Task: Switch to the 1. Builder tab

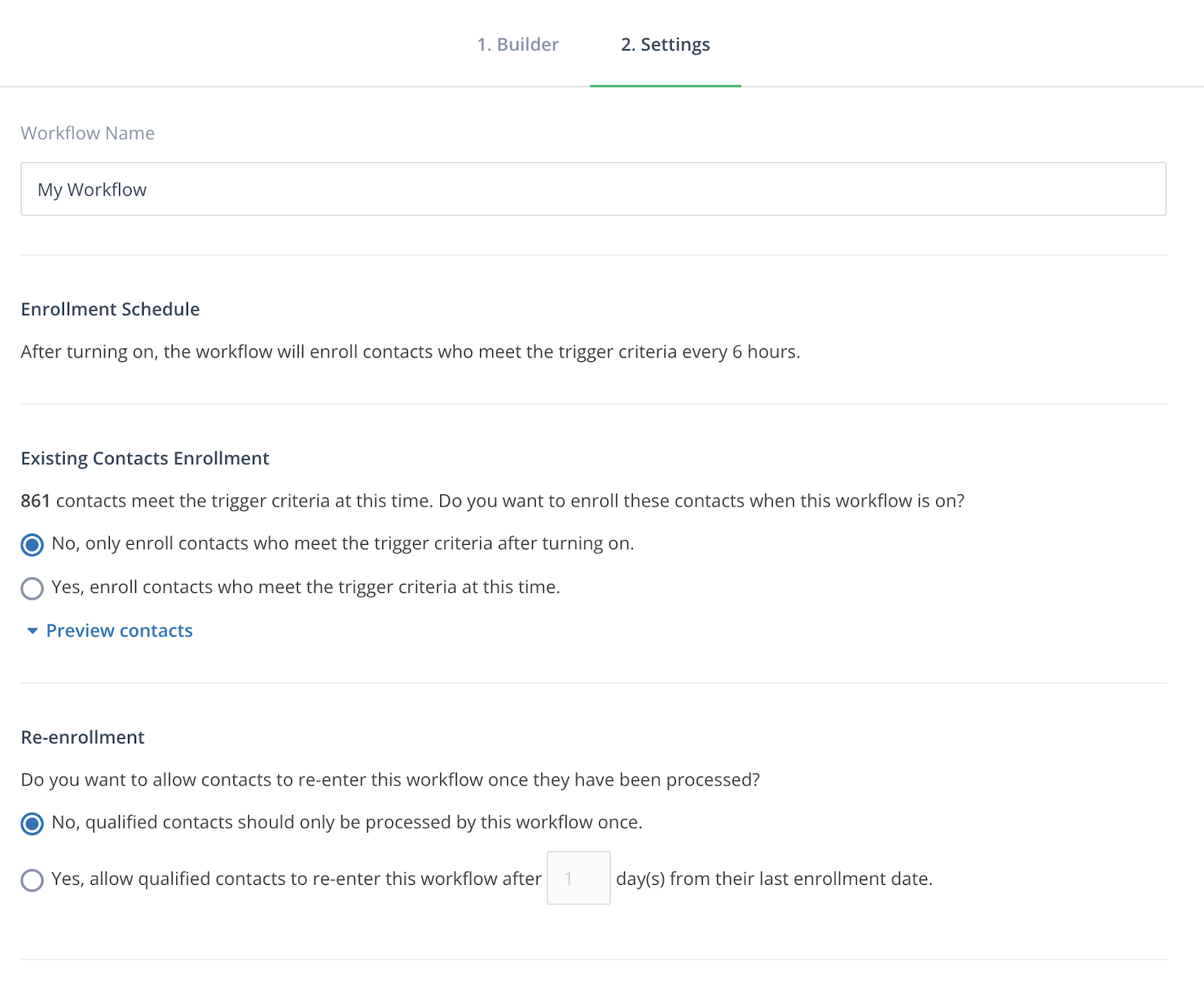Action: [518, 44]
